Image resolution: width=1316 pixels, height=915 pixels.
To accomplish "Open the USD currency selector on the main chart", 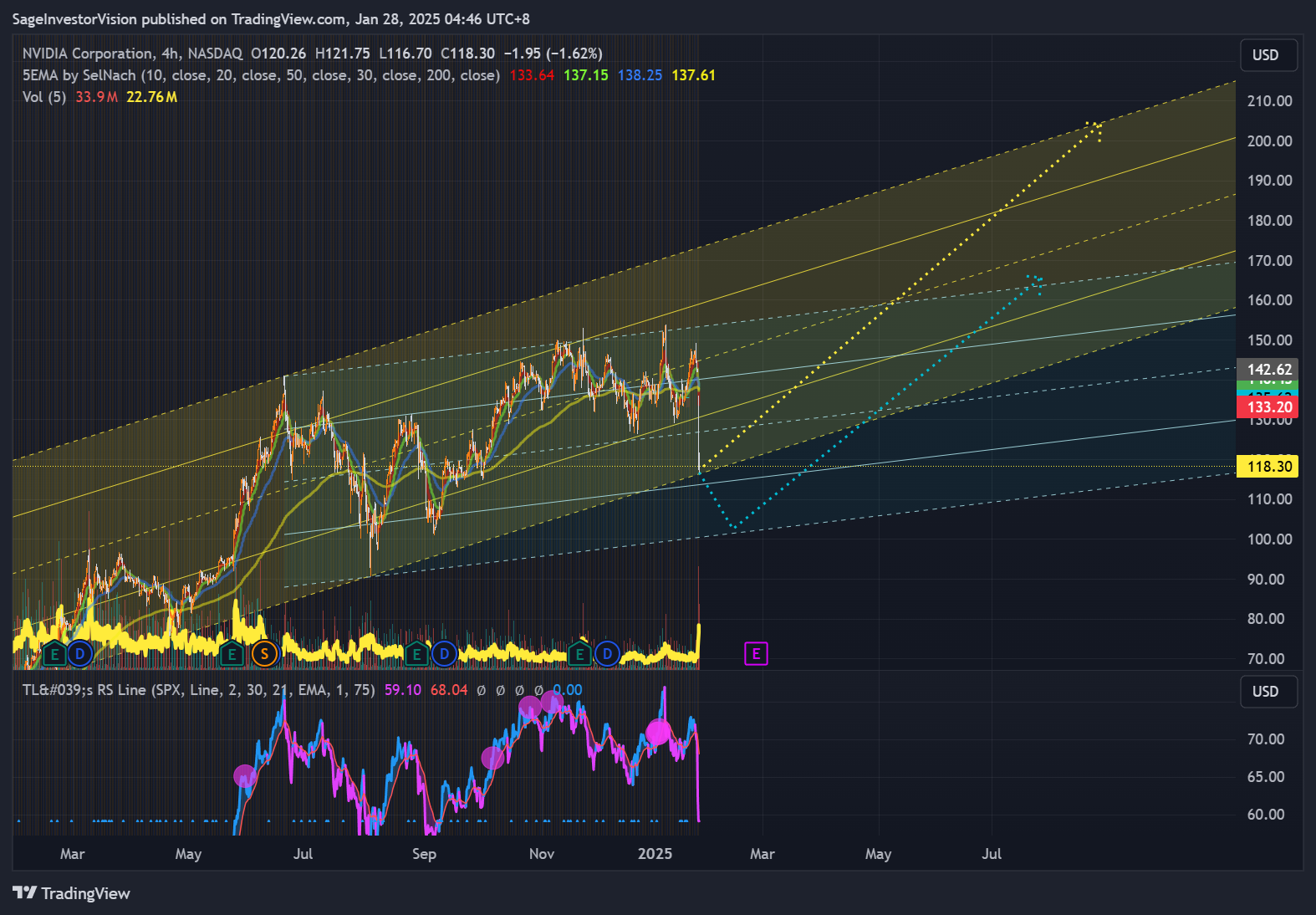I will 1269,55.
